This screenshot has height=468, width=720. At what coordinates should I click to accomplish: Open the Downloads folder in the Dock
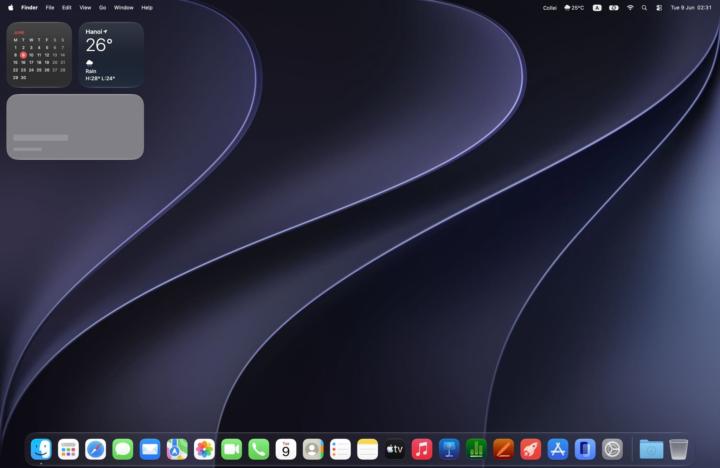(x=651, y=449)
